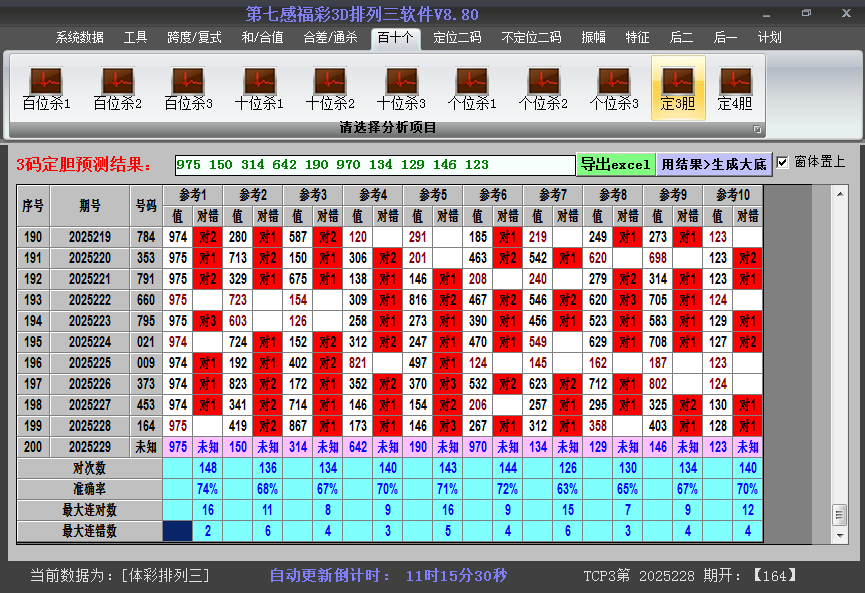Image resolution: width=865 pixels, height=593 pixels.
Task: Open the 定4胆 prediction icon
Action: click(735, 88)
